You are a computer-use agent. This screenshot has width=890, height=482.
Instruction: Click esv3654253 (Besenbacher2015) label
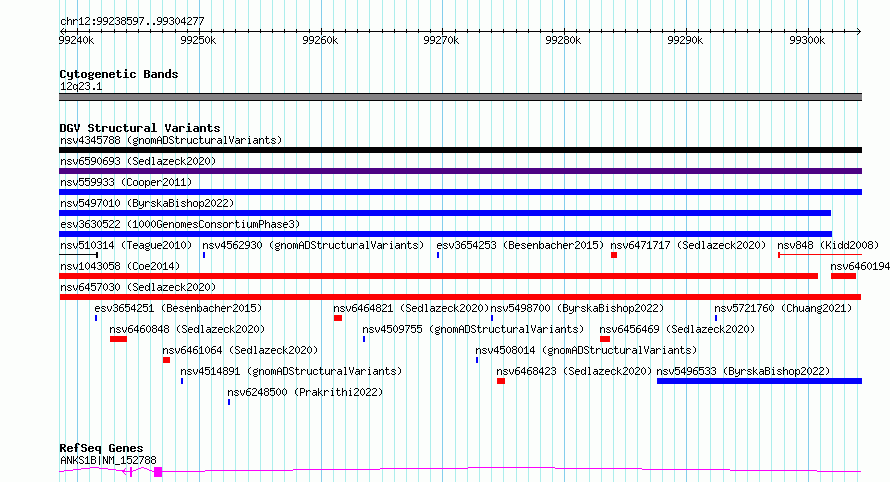tap(520, 245)
